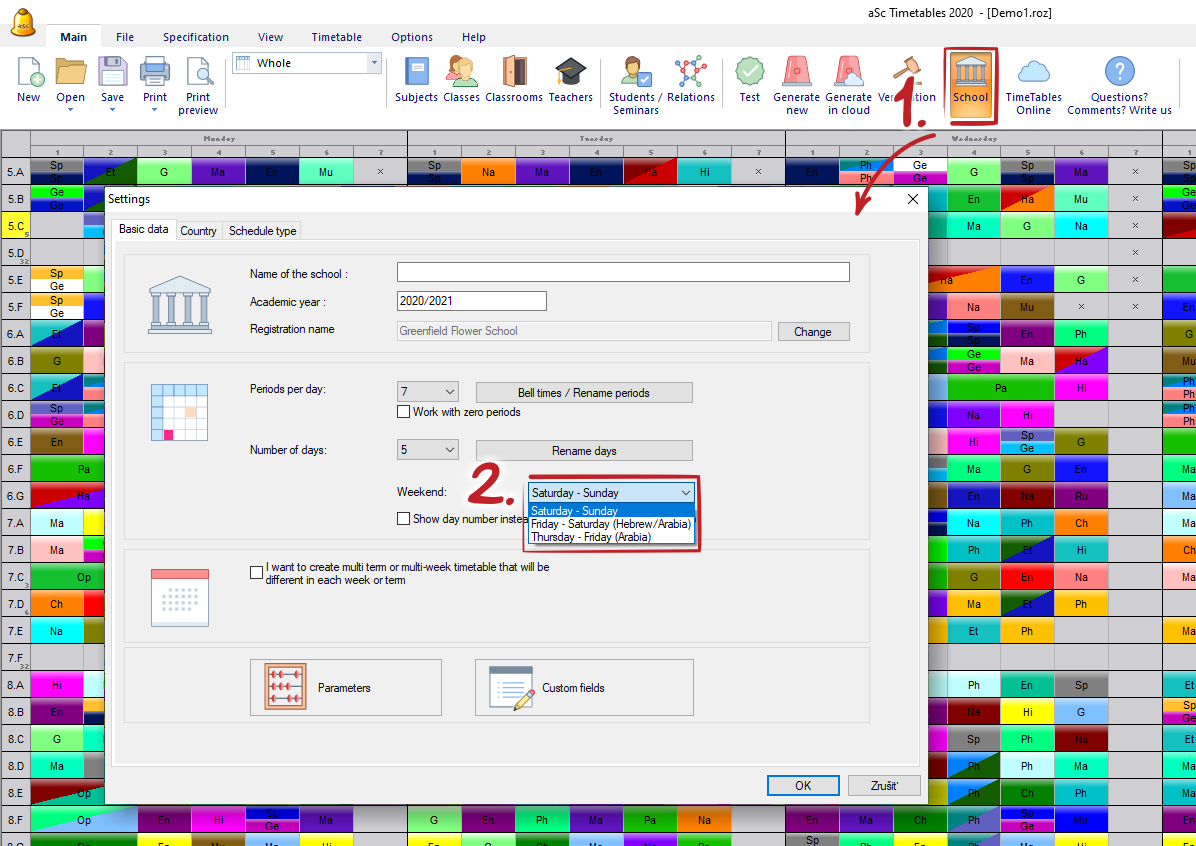This screenshot has width=1196, height=846.
Task: Run the timetable Test
Action: [x=750, y=80]
